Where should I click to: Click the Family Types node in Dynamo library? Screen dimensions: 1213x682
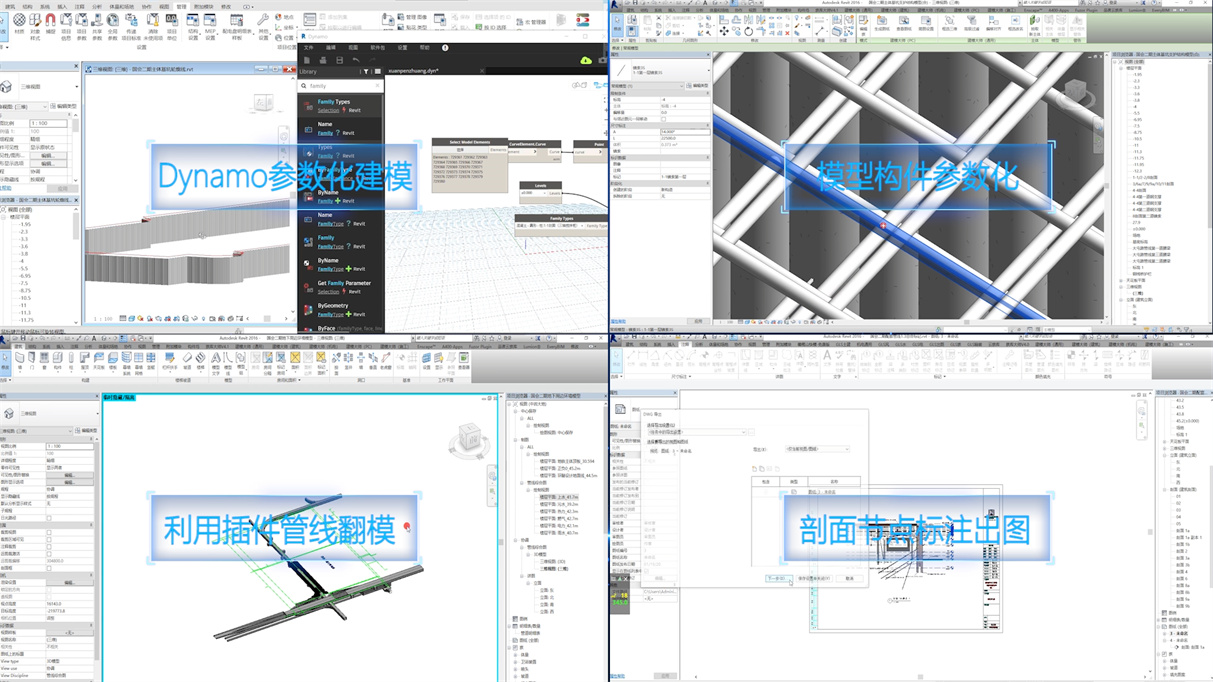333,102
